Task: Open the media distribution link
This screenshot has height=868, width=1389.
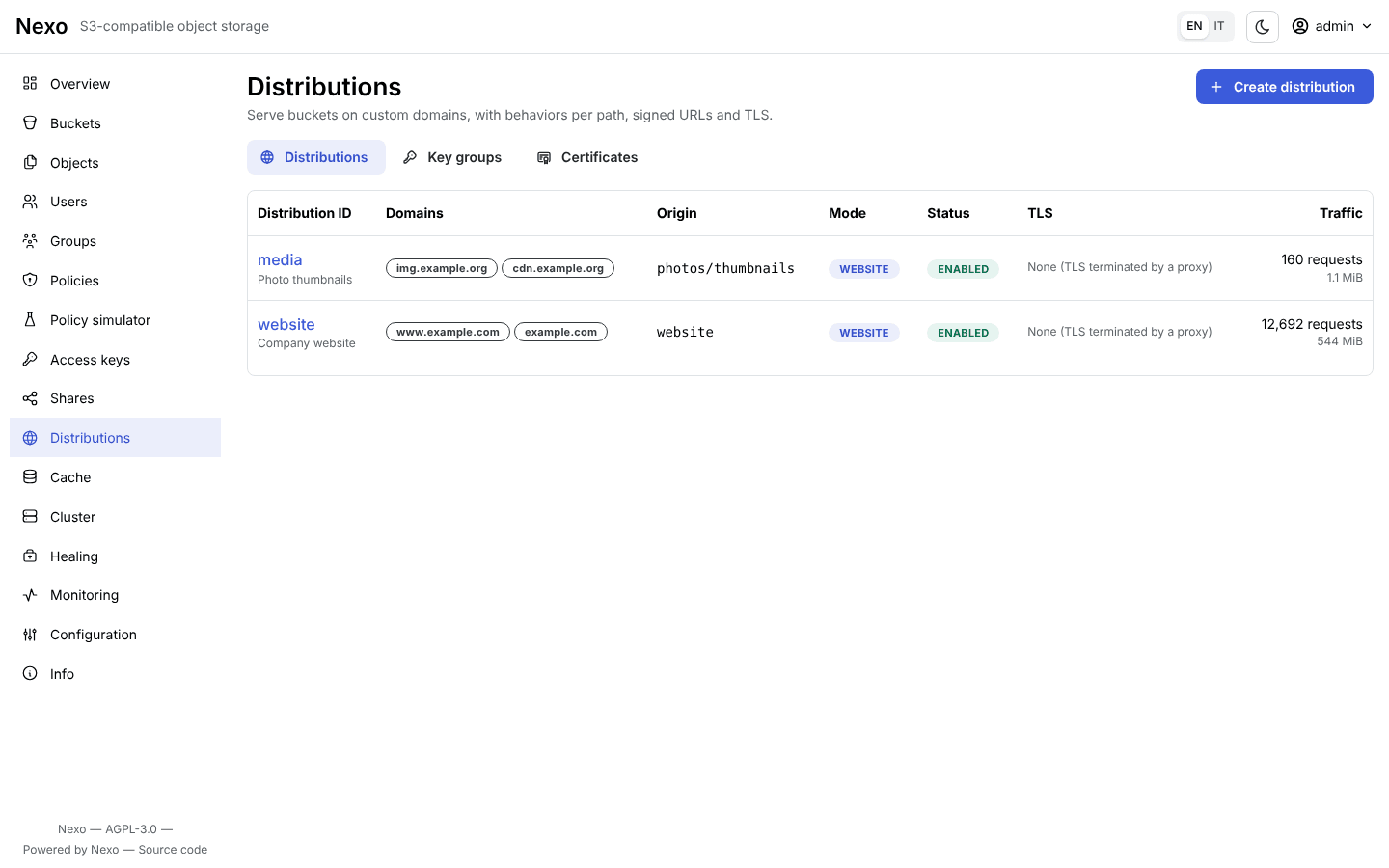Action: coord(280,260)
